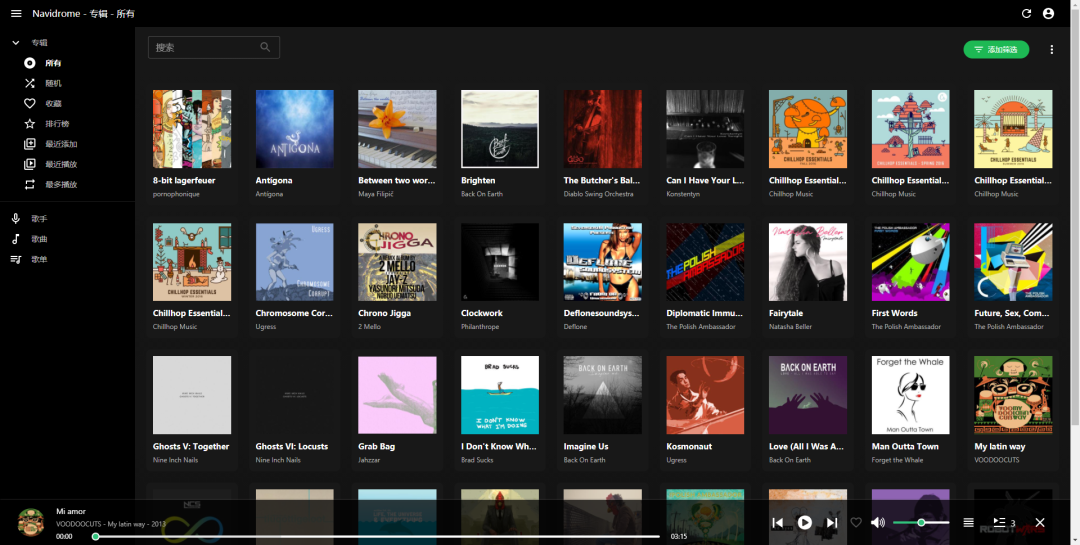Open the Between two worlds album cover
1080x545 pixels.
397,129
